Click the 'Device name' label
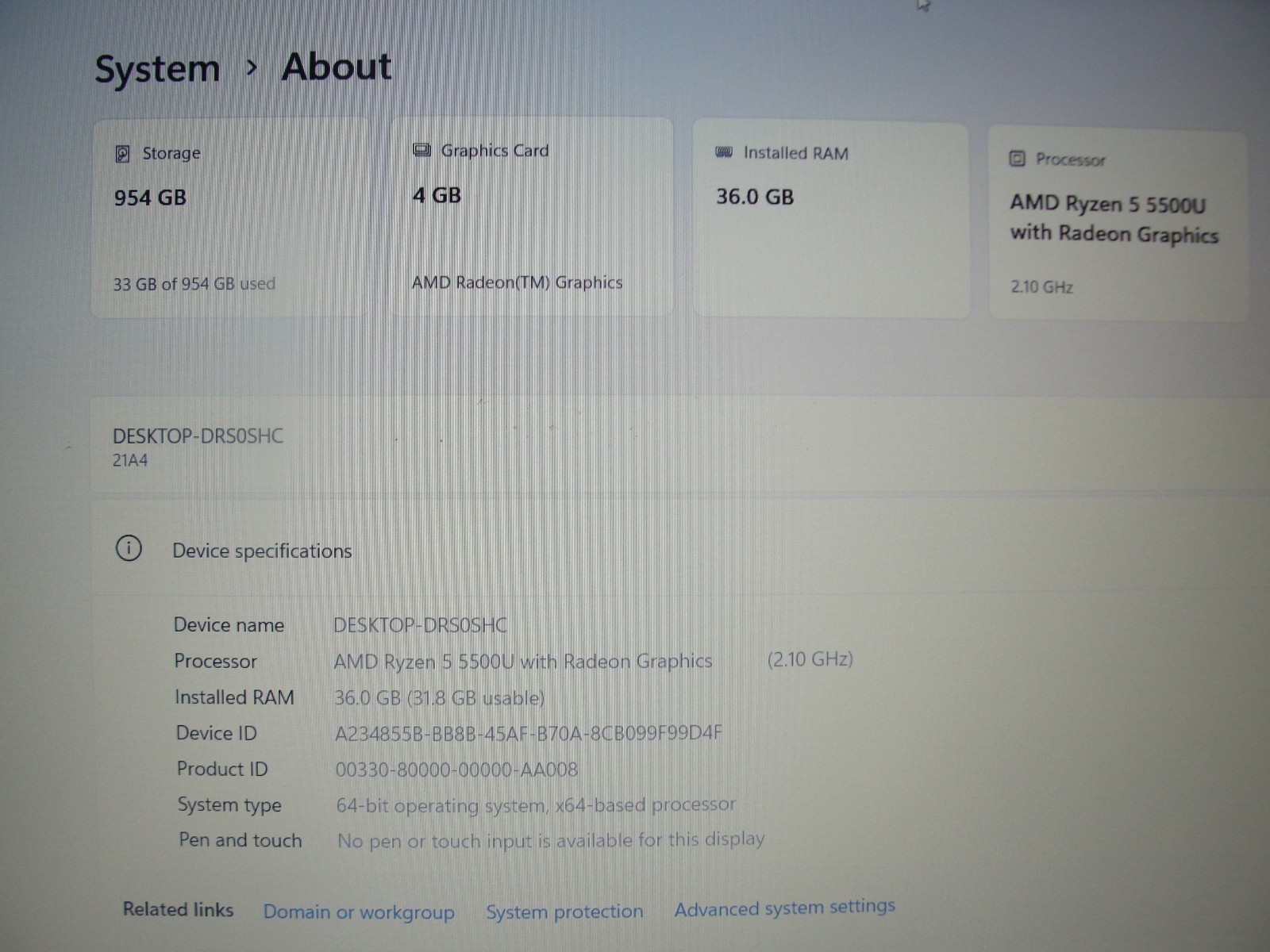This screenshot has width=1270, height=952. click(x=229, y=624)
